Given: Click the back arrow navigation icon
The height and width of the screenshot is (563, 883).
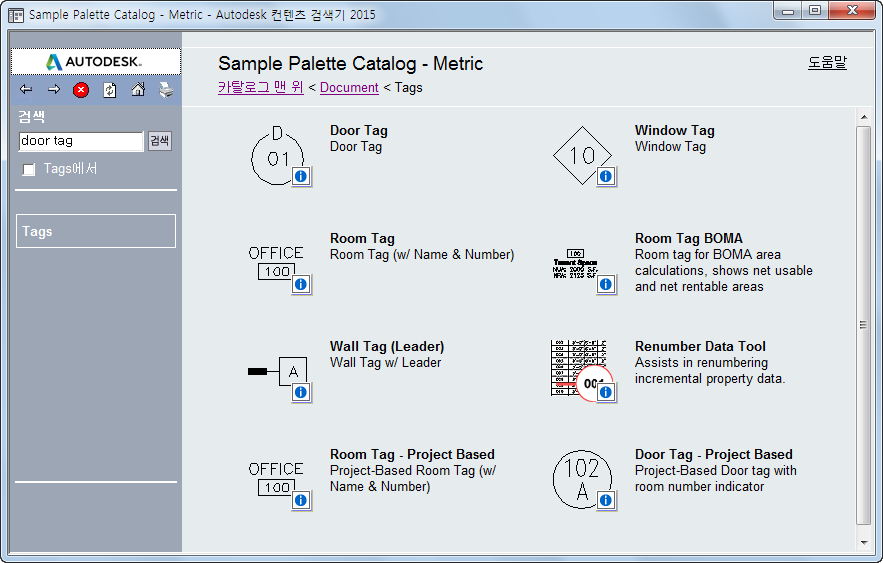Looking at the screenshot, I should pyautogui.click(x=26, y=90).
